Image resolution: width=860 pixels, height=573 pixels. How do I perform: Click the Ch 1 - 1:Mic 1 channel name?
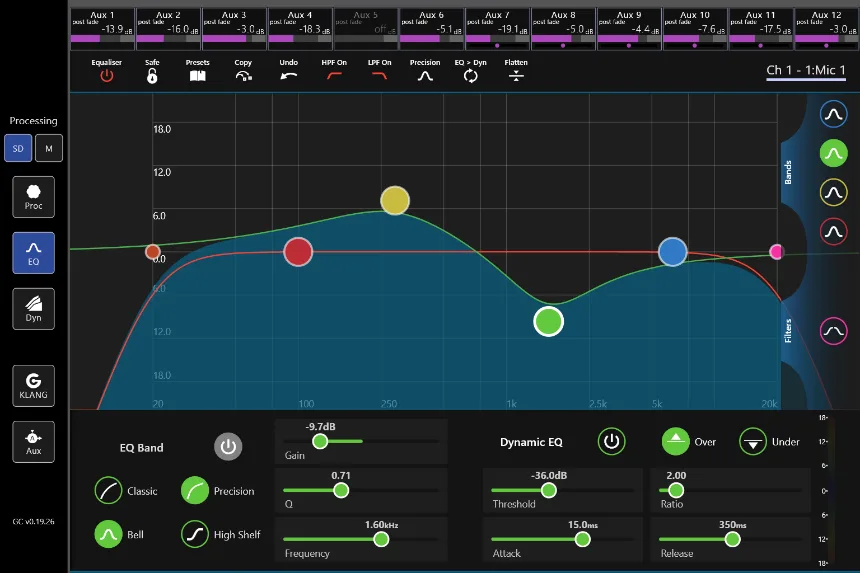click(x=806, y=70)
